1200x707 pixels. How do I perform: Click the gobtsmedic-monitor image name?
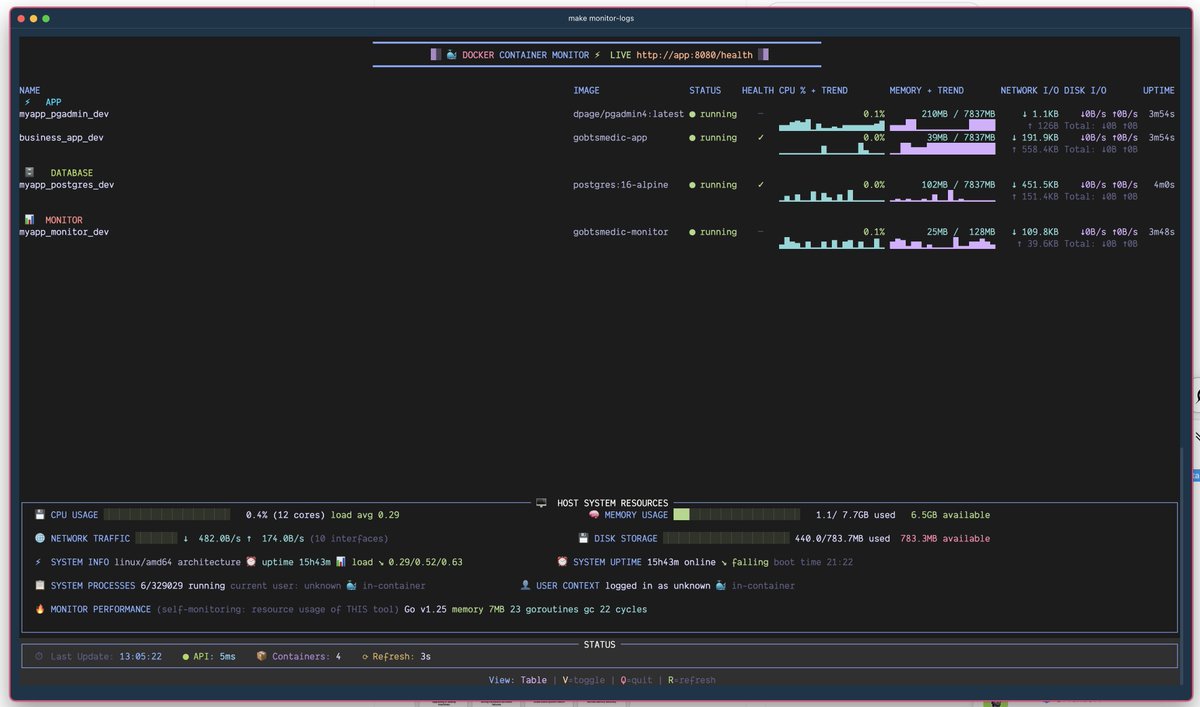(621, 232)
